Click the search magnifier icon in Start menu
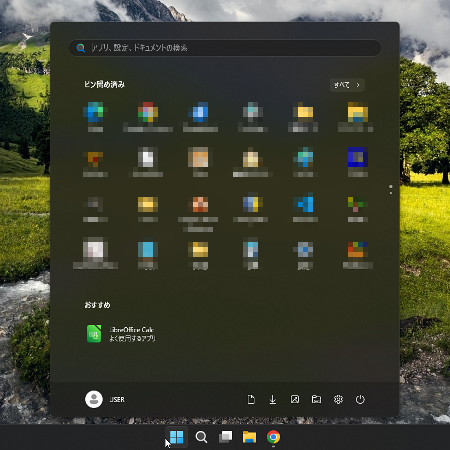 coord(80,48)
